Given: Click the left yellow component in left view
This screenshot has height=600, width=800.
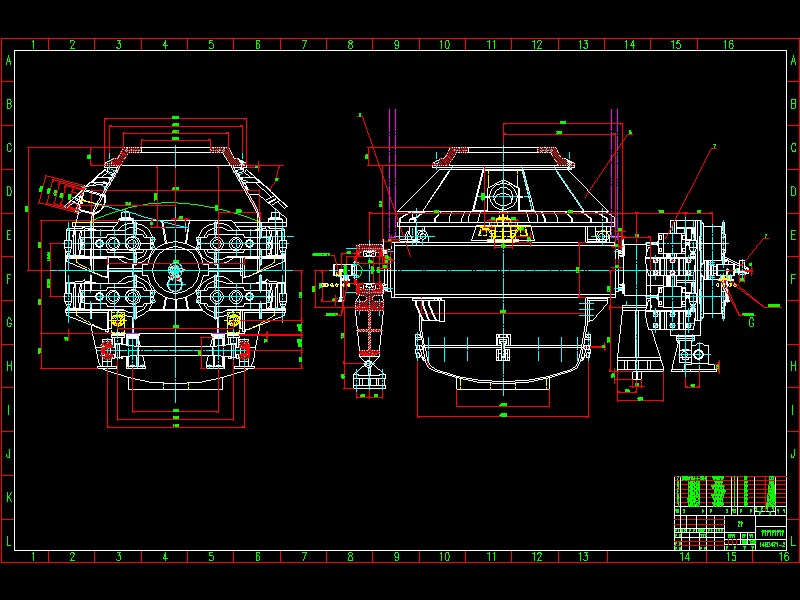Looking at the screenshot, I should tap(118, 320).
